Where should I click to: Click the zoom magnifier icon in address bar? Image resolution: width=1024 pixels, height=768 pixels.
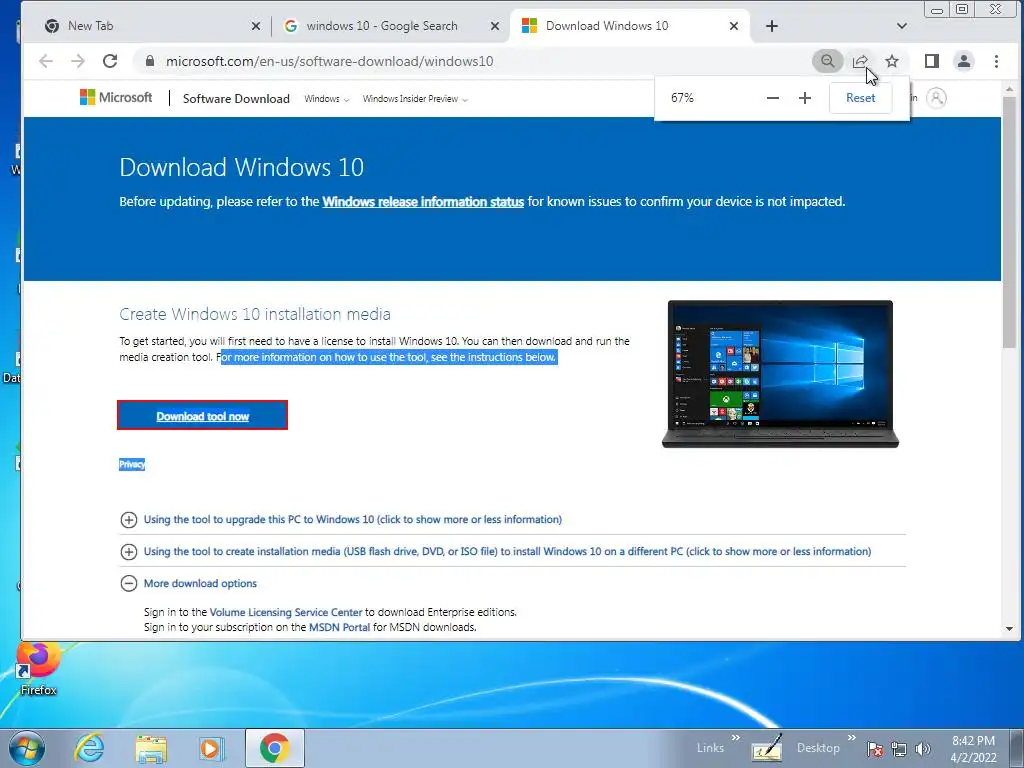click(x=827, y=61)
